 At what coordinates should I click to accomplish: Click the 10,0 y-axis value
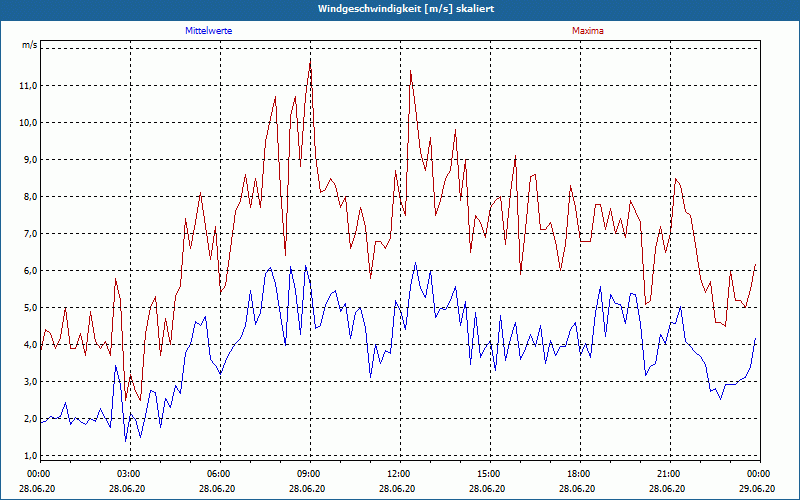(29, 123)
